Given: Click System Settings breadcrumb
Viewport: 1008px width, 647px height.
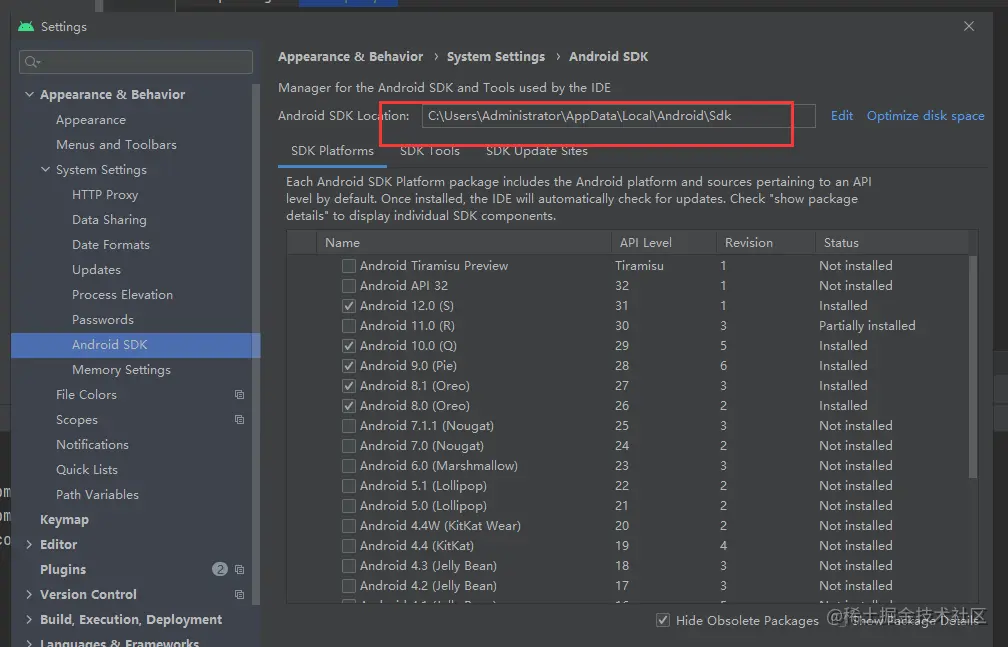Looking at the screenshot, I should [496, 57].
